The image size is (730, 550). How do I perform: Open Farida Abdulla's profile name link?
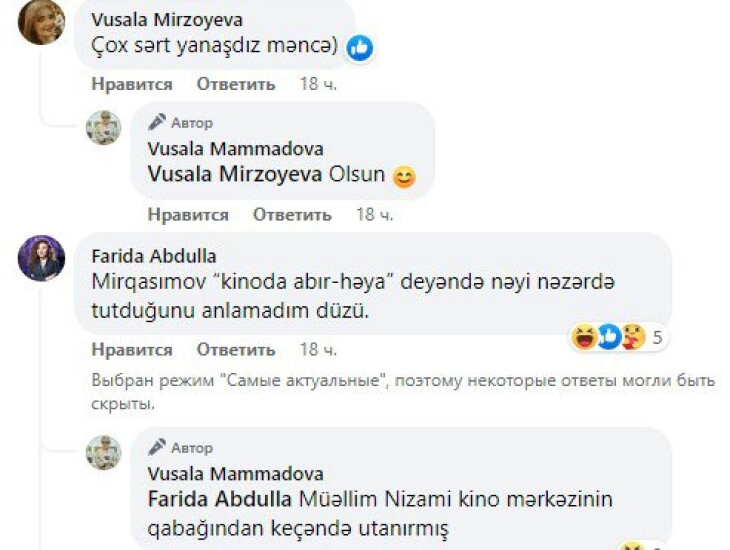click(153, 256)
